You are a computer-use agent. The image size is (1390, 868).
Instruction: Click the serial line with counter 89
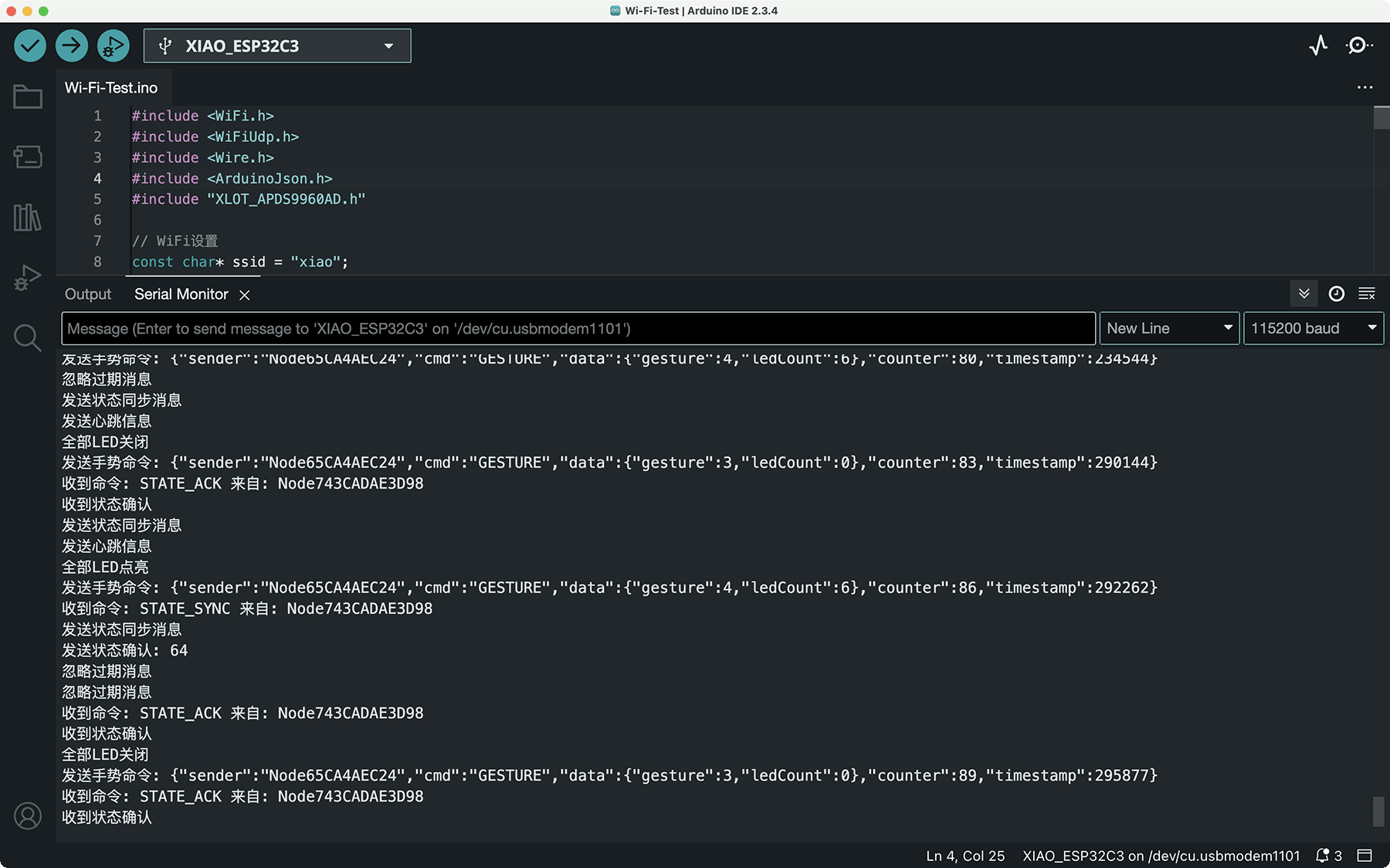[609, 775]
